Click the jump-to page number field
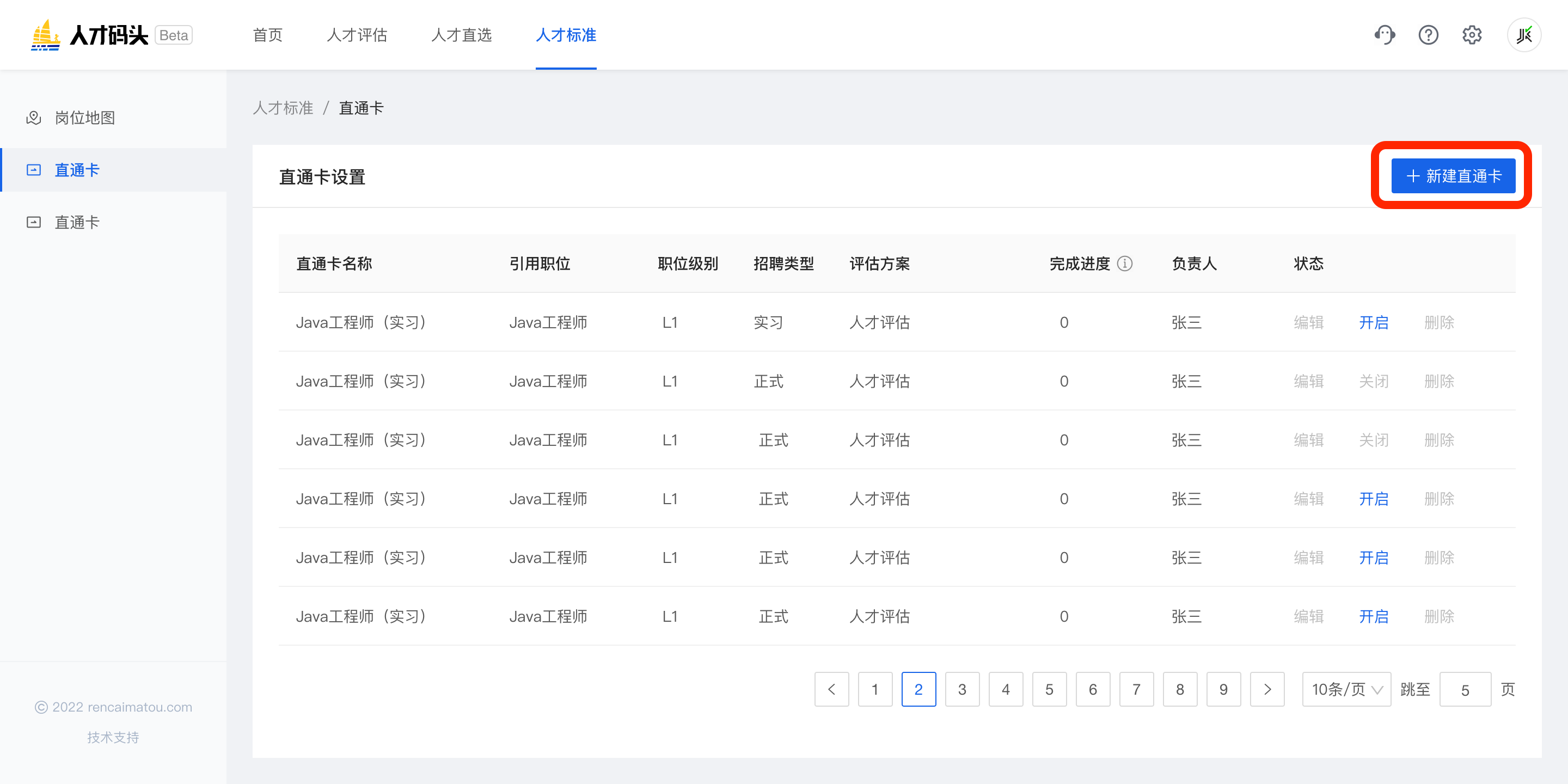Screen dimensions: 1568x784 1465,690
